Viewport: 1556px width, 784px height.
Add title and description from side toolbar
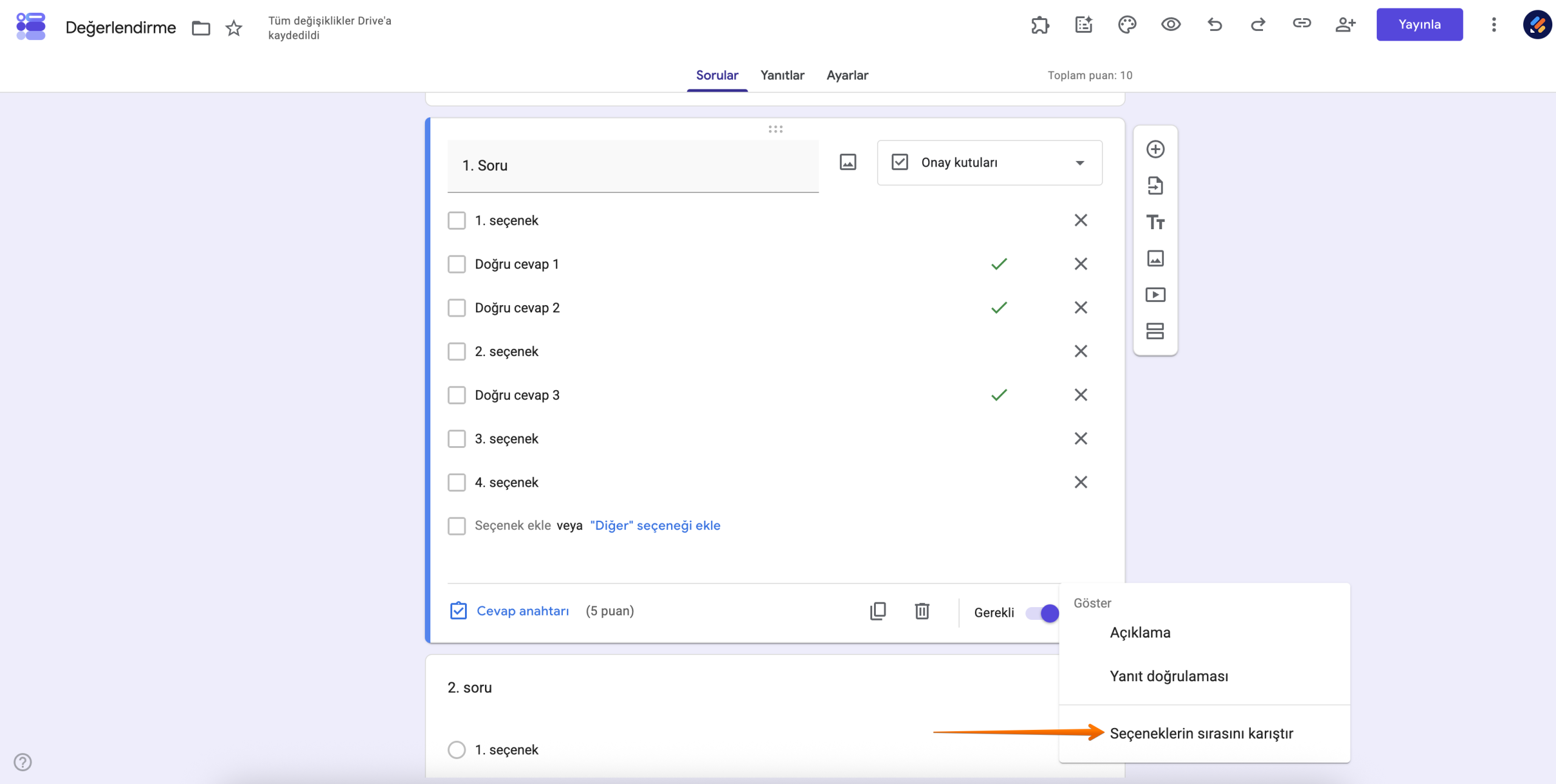tap(1155, 222)
